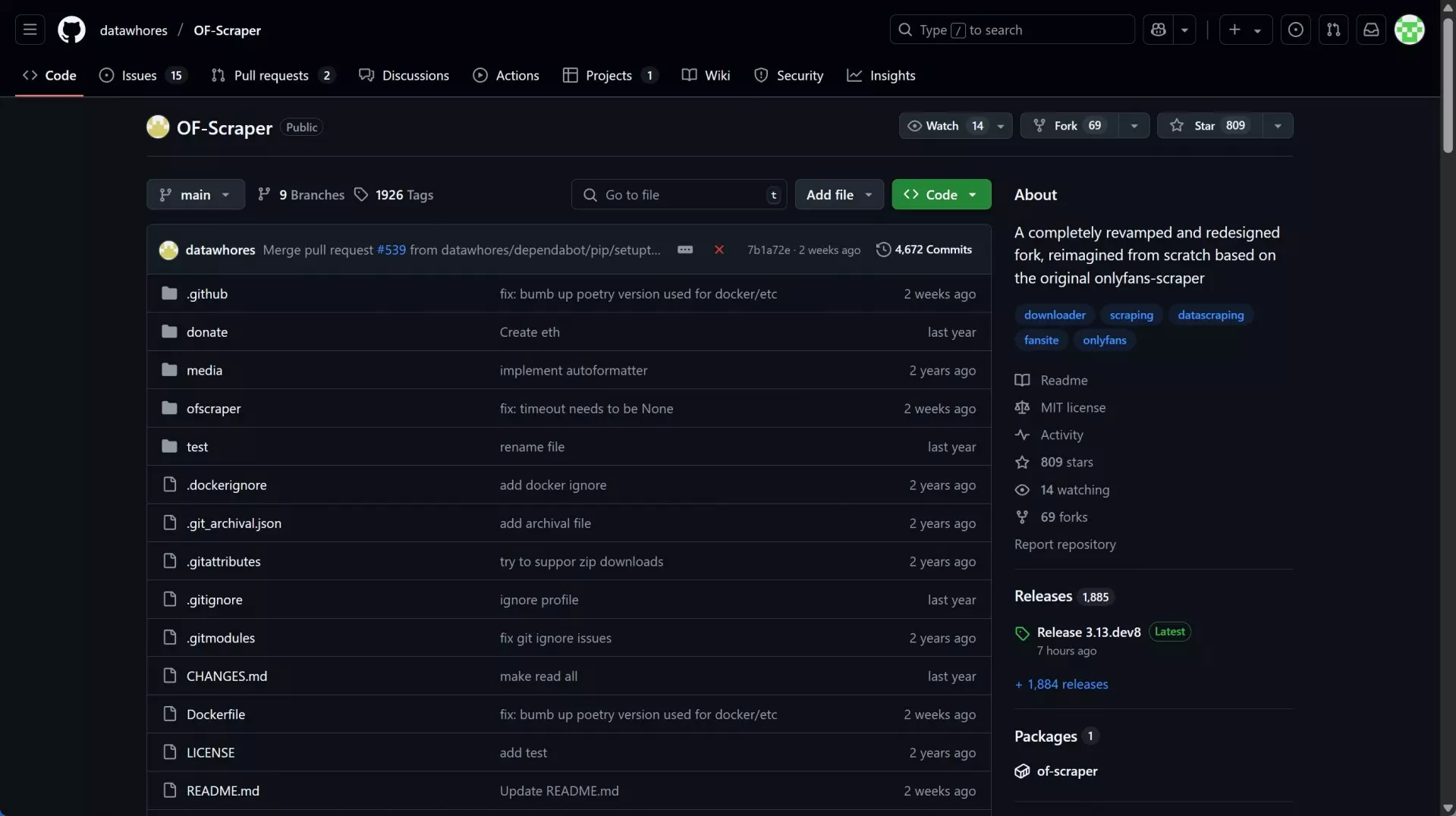Click the .git_archival.json file icon
1456x816 pixels.
[x=169, y=523]
